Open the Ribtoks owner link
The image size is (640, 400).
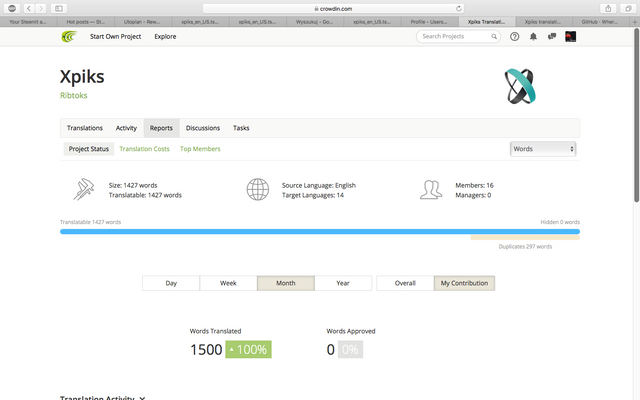click(73, 95)
